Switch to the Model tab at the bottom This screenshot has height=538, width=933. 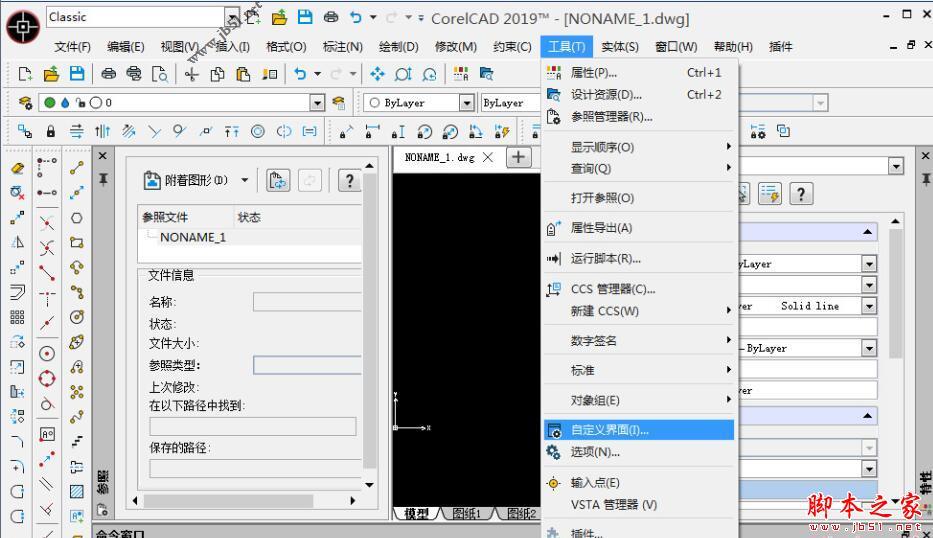tap(417, 514)
